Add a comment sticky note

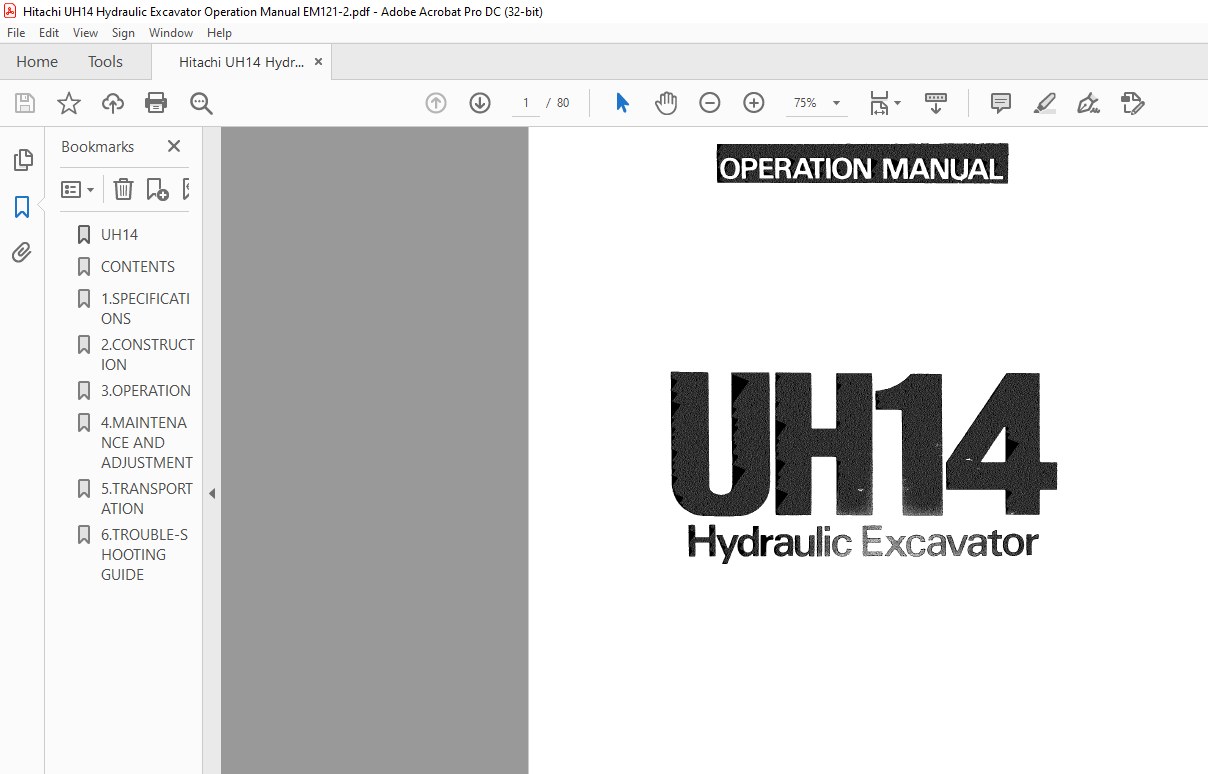[1000, 103]
